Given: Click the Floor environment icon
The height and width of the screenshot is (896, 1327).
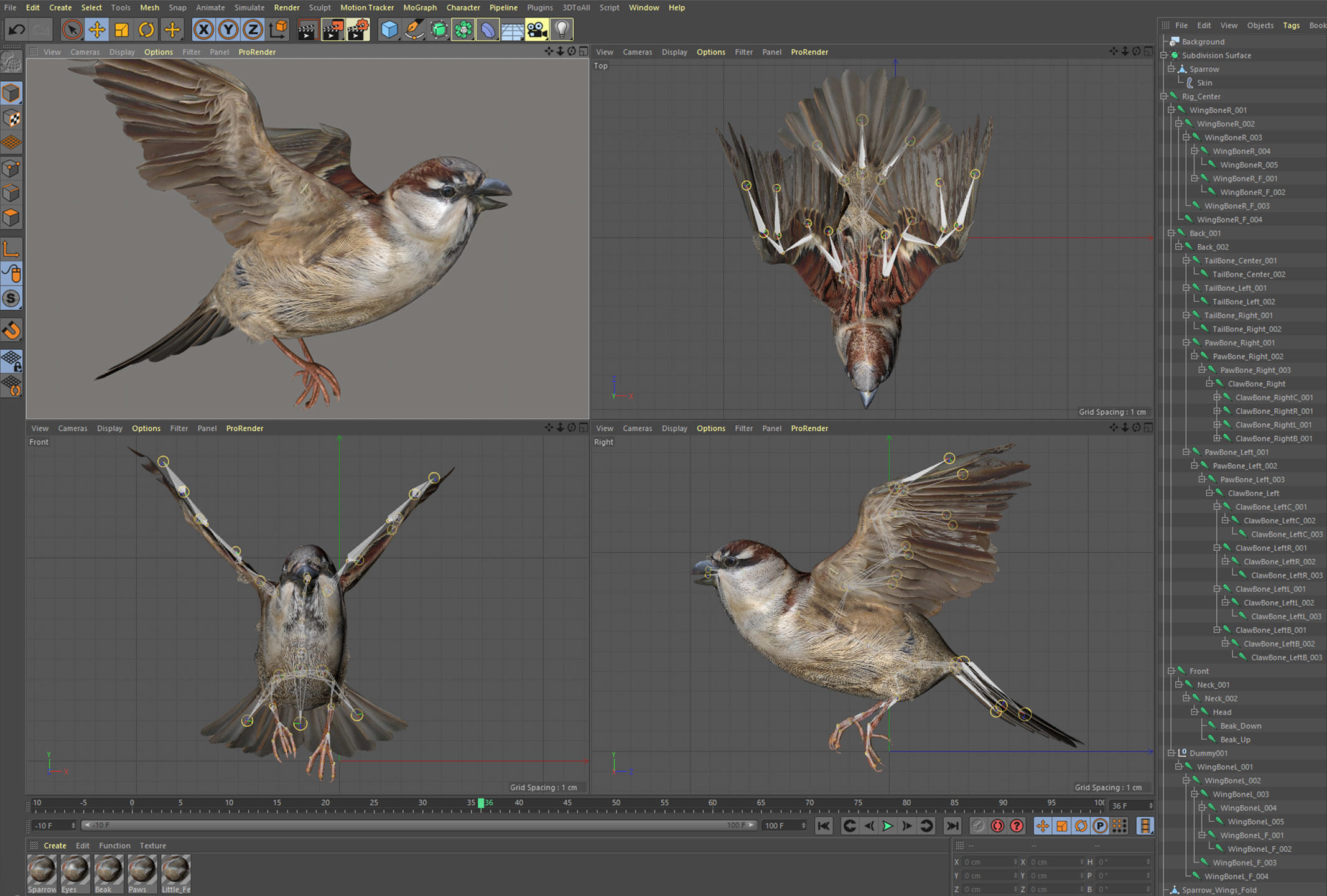Looking at the screenshot, I should click(x=513, y=29).
